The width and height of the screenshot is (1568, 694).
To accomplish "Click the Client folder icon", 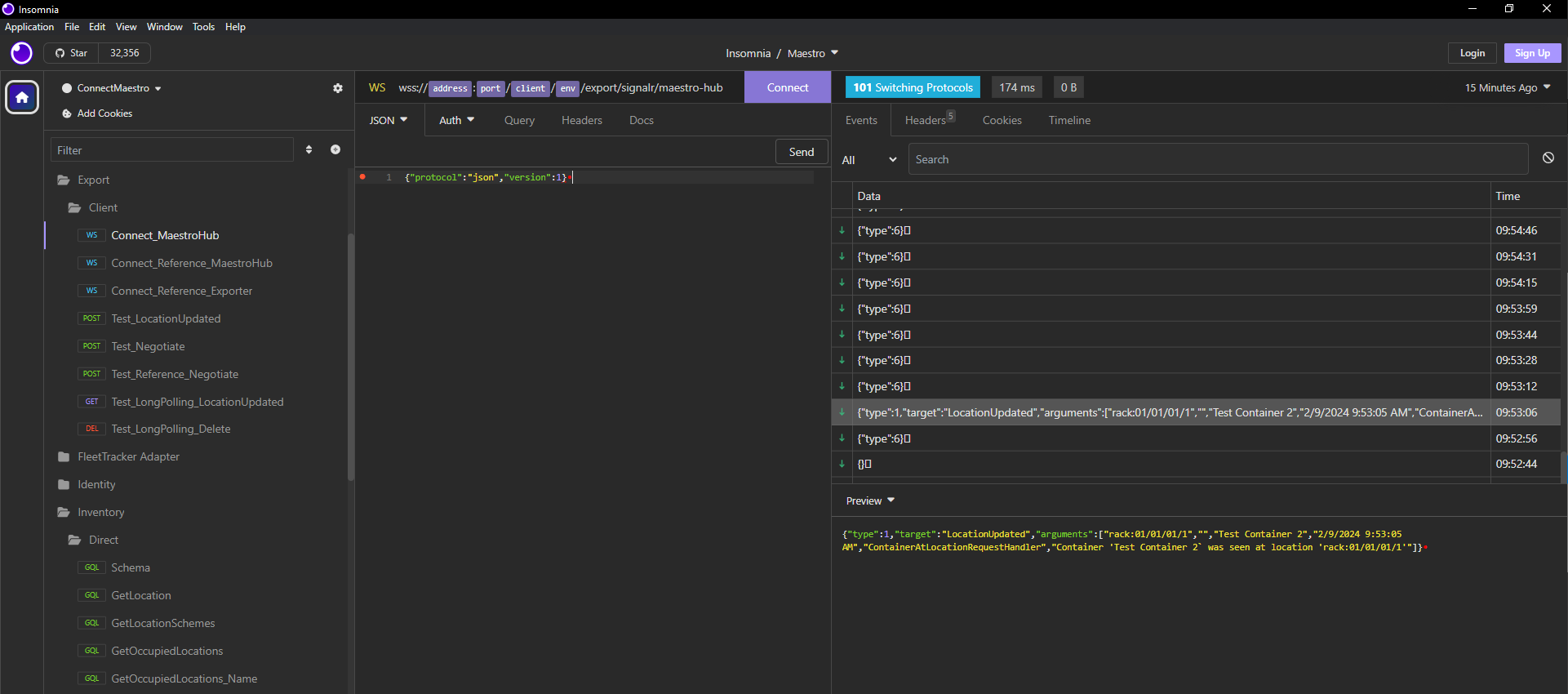I will (x=75, y=207).
